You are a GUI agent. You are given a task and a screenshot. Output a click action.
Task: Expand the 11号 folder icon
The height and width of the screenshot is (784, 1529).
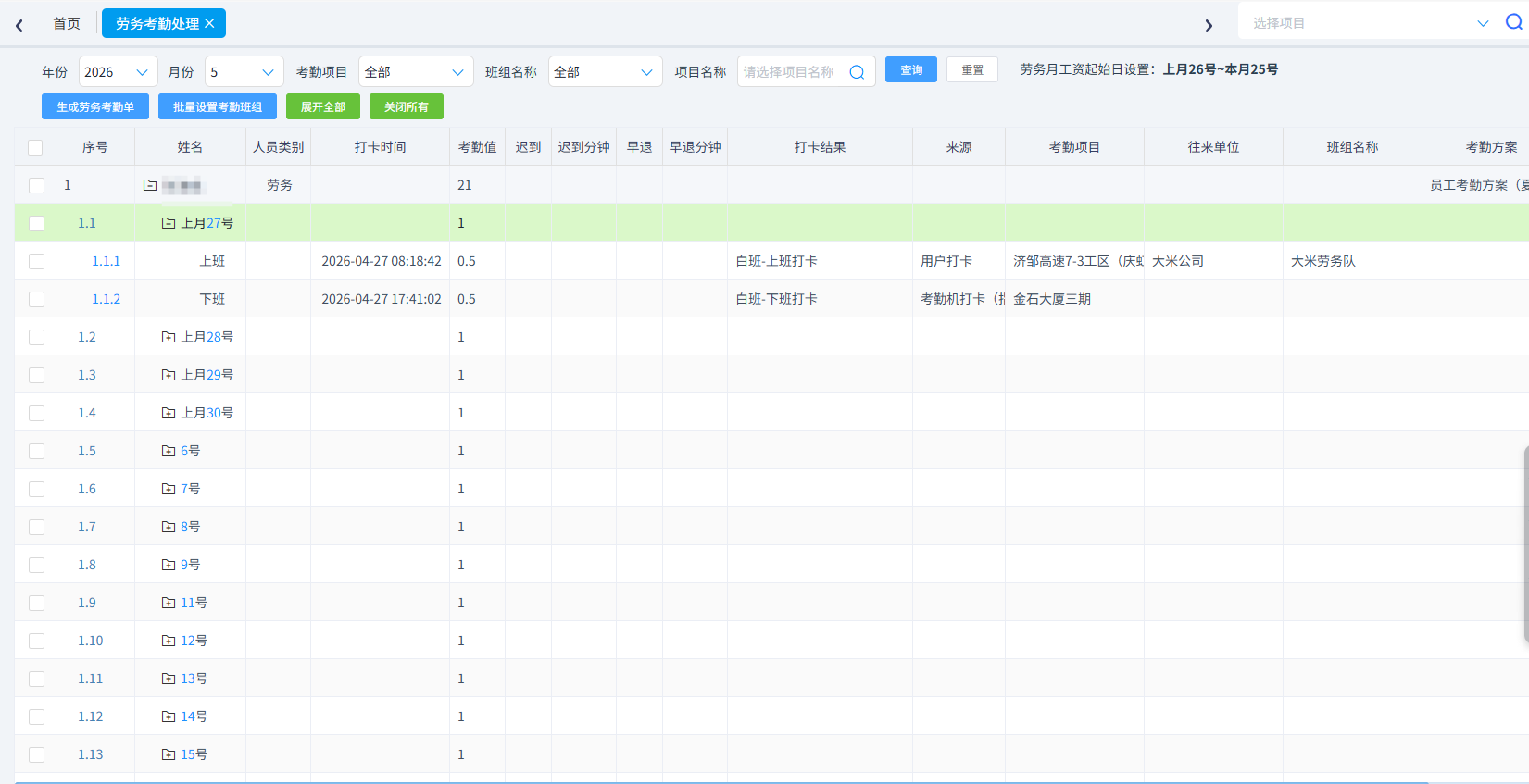(x=169, y=603)
